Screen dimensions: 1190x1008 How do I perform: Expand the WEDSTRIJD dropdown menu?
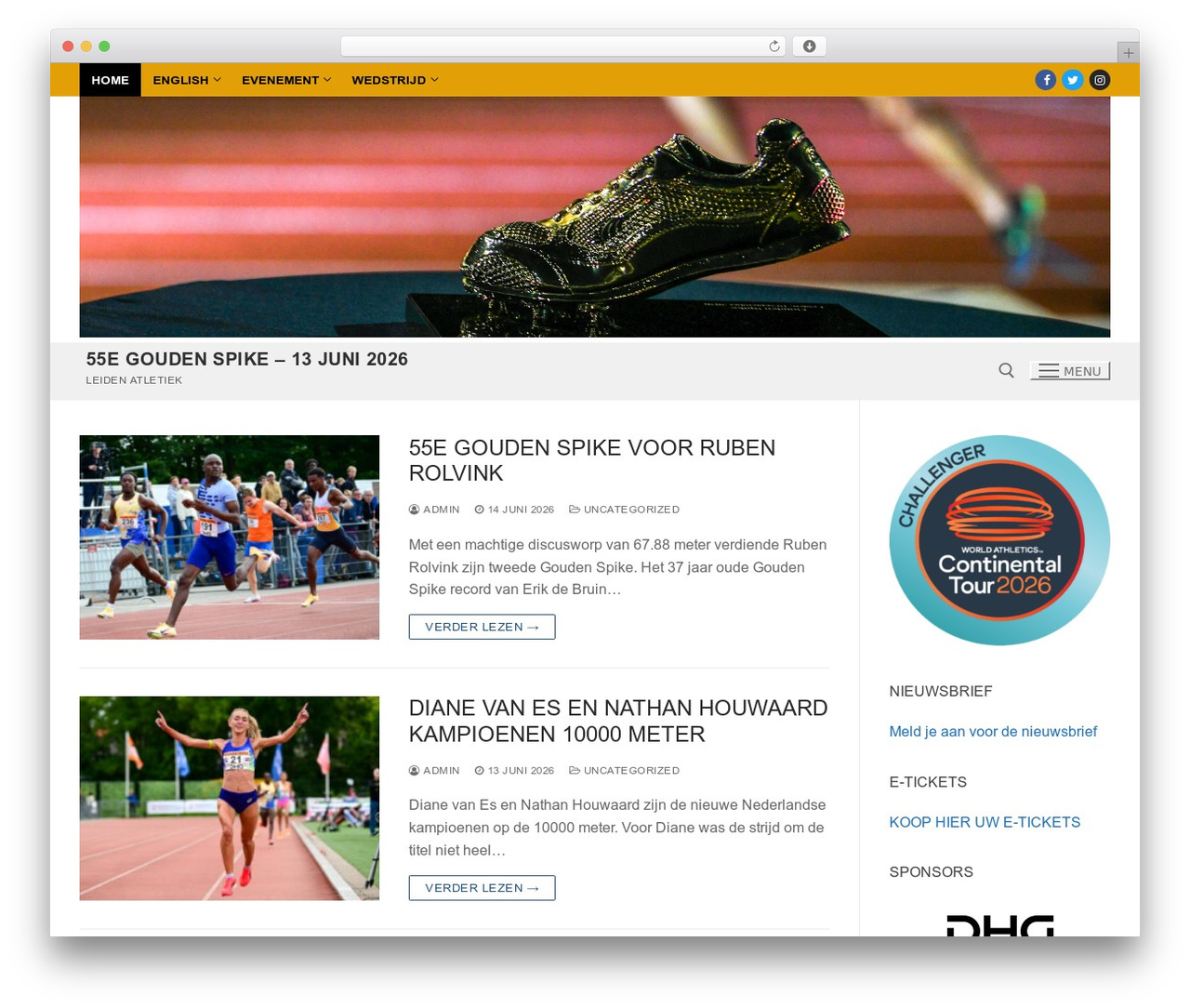click(x=395, y=80)
